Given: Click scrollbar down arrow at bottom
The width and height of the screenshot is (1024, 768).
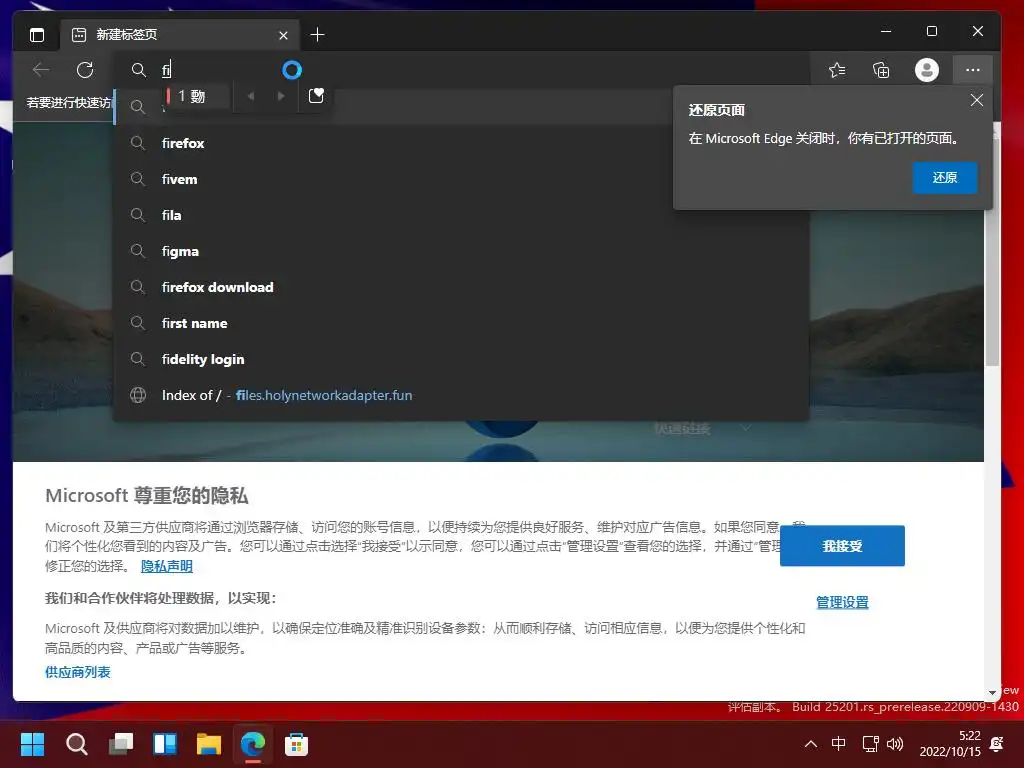Looking at the screenshot, I should tap(992, 692).
